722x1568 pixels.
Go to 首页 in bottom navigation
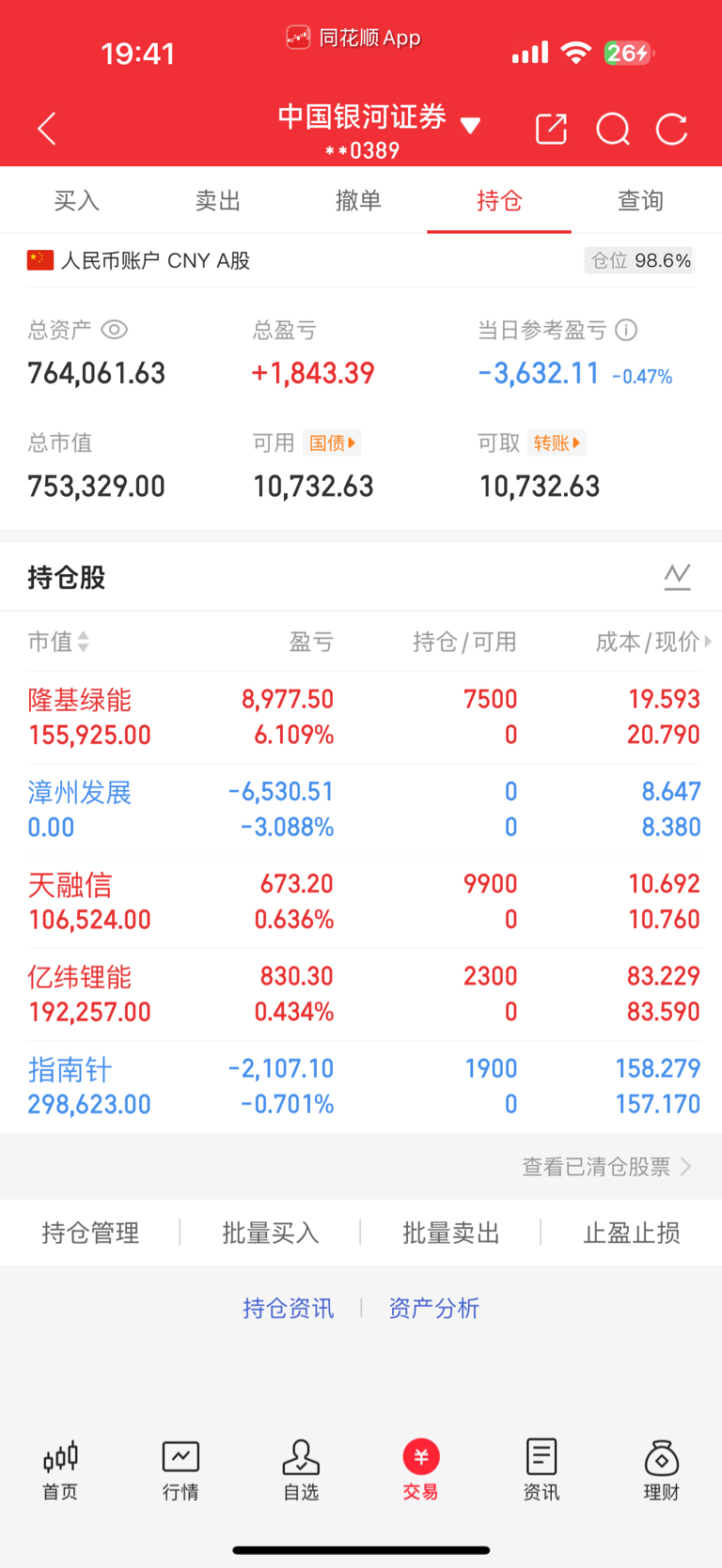(x=60, y=1471)
